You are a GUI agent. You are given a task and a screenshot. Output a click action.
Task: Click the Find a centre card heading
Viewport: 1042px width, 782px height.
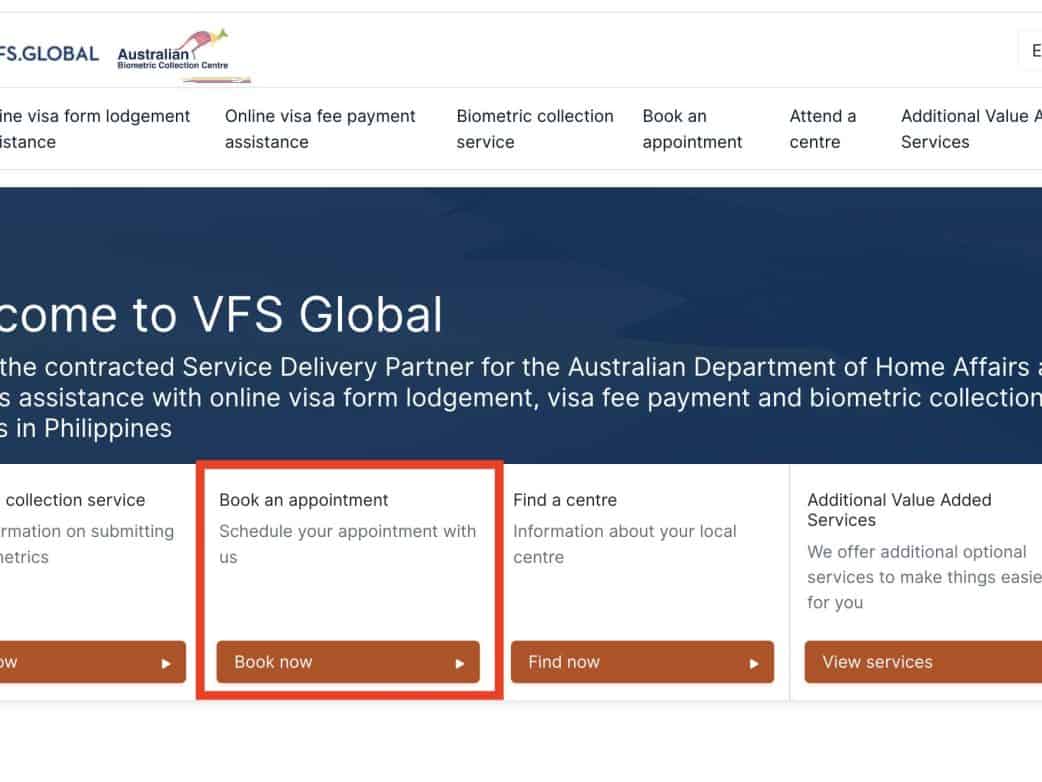tap(565, 500)
